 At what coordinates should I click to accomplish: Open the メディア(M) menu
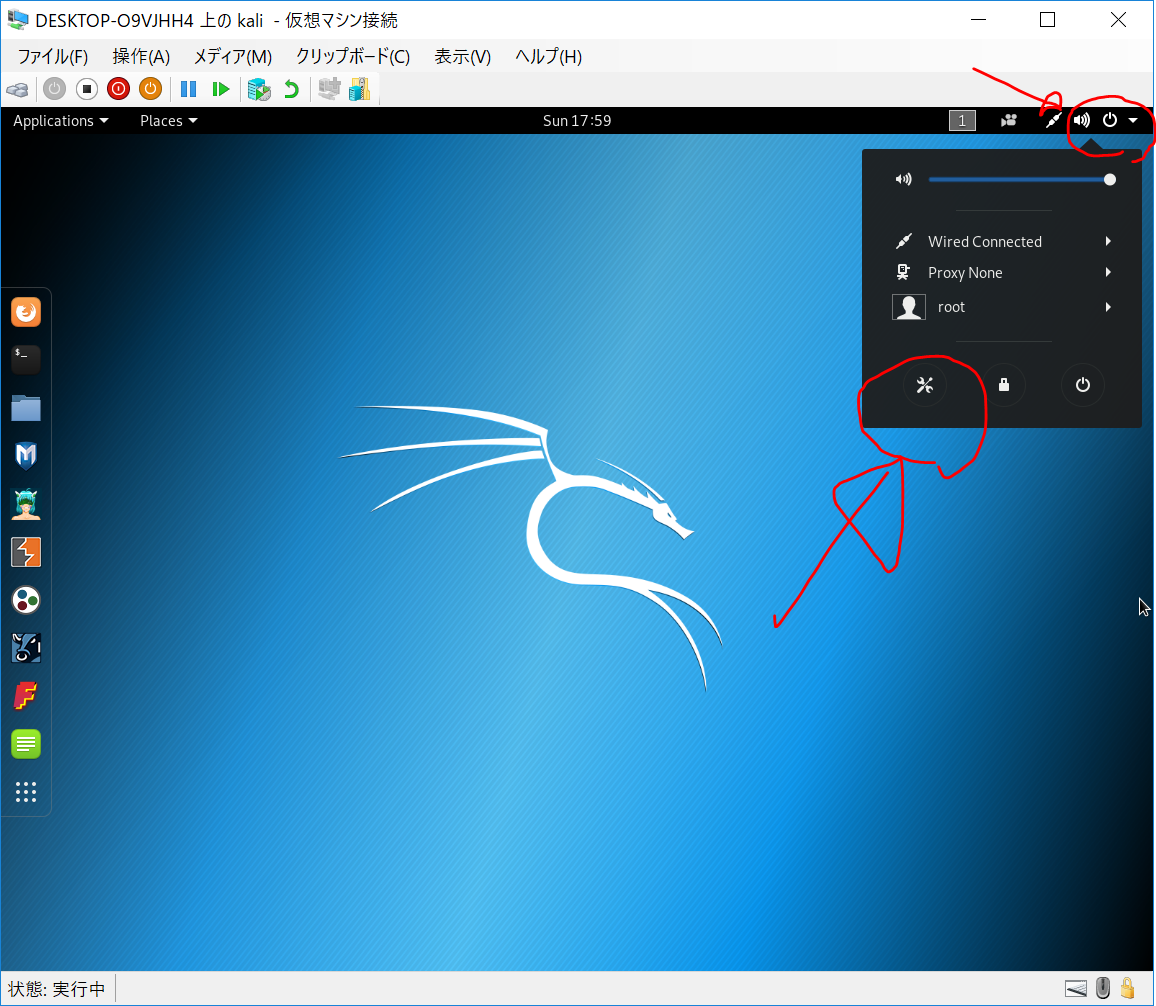[x=232, y=57]
